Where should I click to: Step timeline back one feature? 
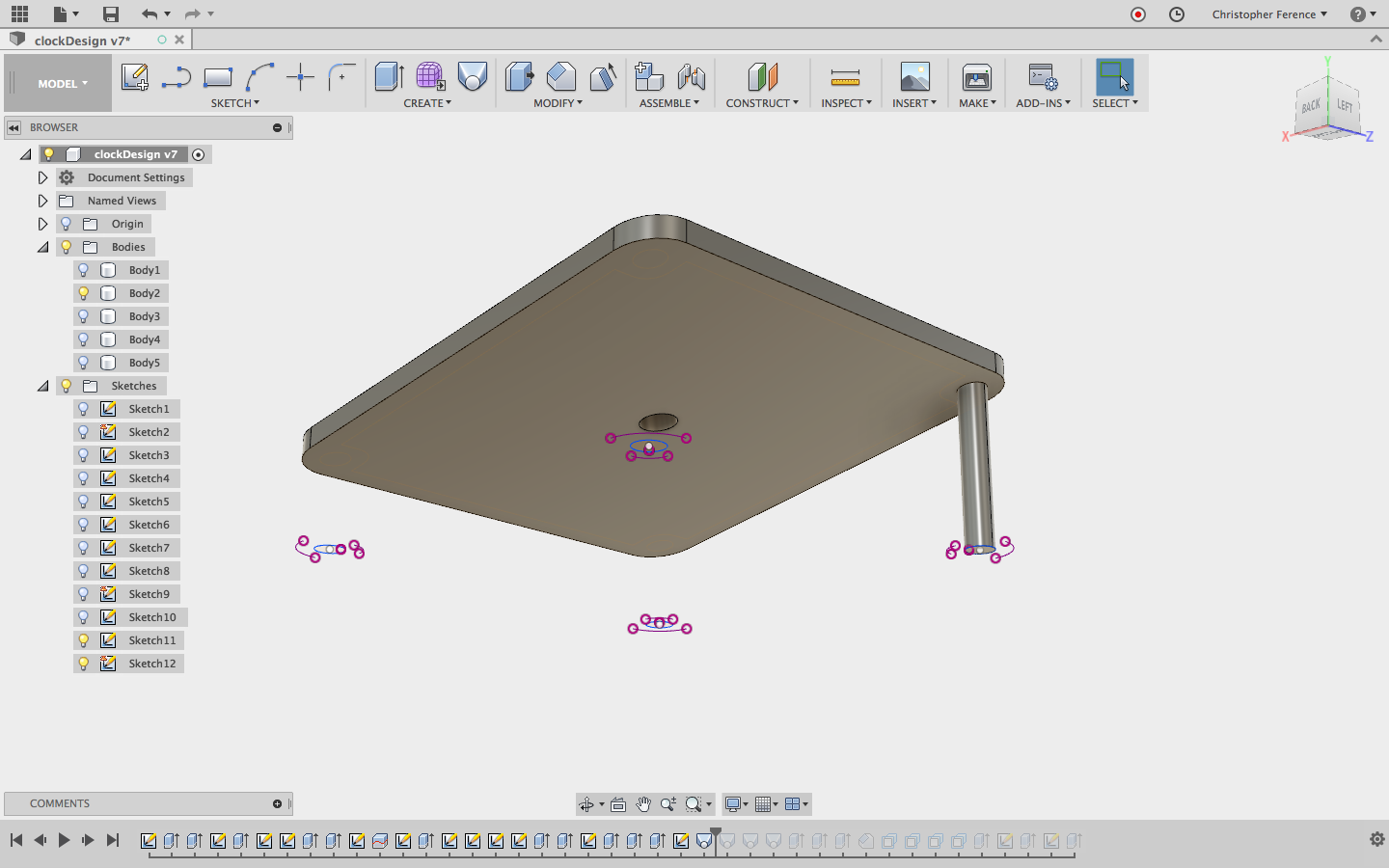point(40,840)
